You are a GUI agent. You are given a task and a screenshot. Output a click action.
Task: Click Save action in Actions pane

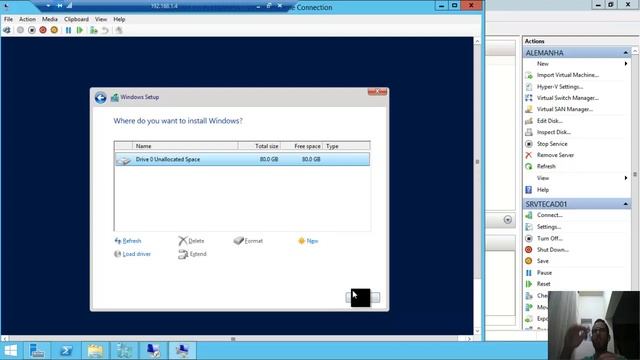[543, 261]
